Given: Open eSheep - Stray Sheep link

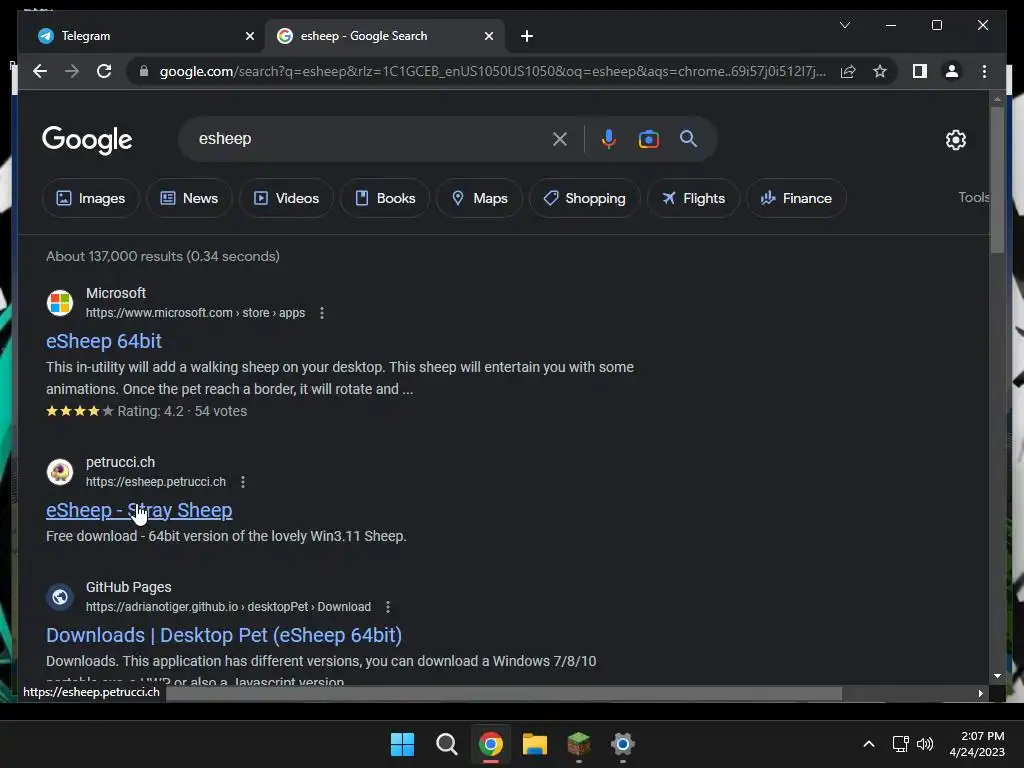Looking at the screenshot, I should pyautogui.click(x=139, y=510).
